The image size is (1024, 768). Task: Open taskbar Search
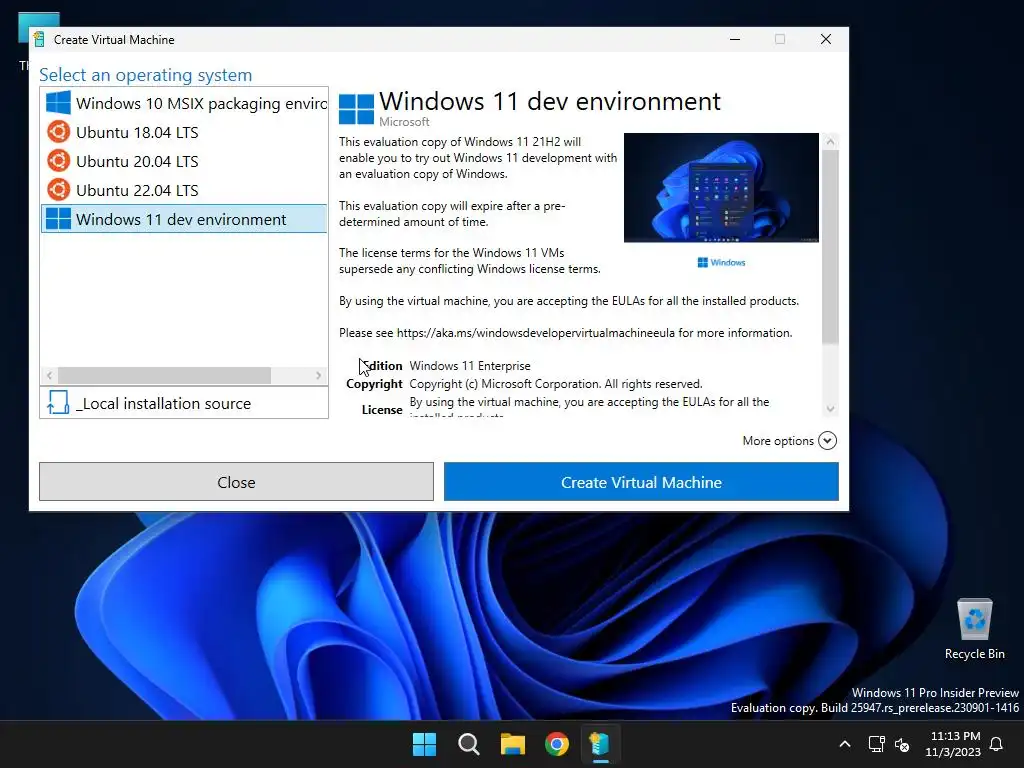(468, 744)
